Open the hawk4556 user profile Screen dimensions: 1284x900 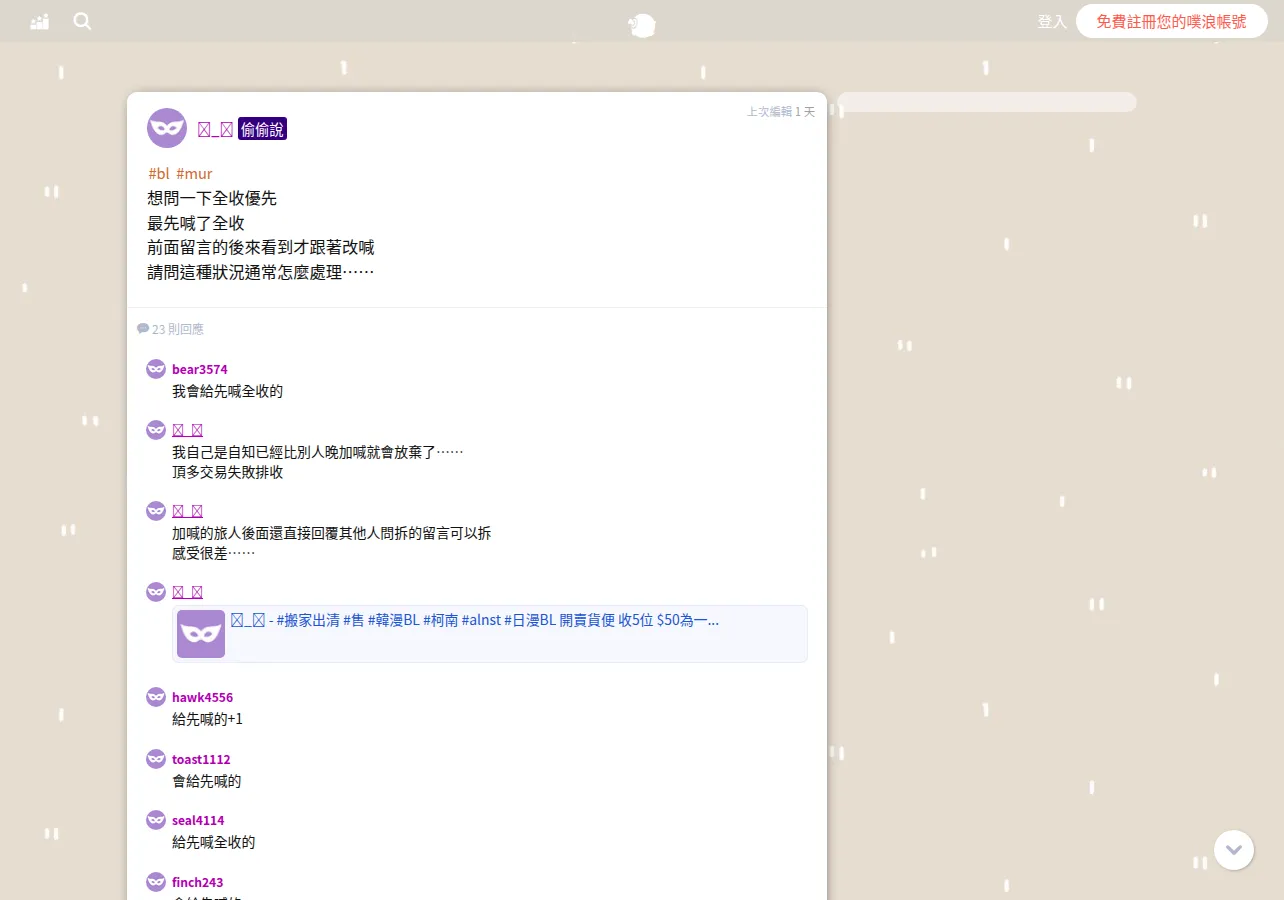[x=202, y=697]
